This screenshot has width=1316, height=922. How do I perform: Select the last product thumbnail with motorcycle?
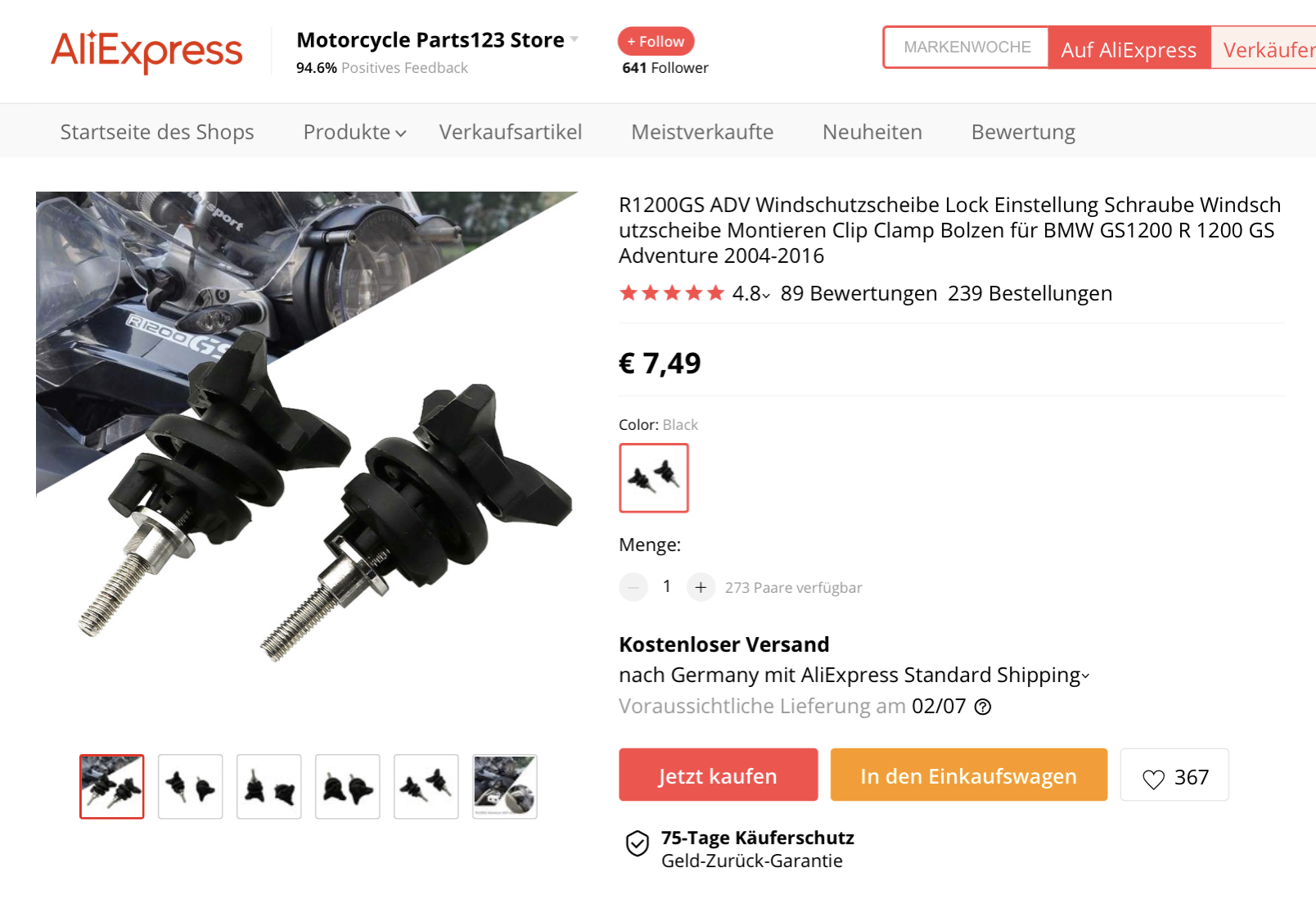click(505, 787)
